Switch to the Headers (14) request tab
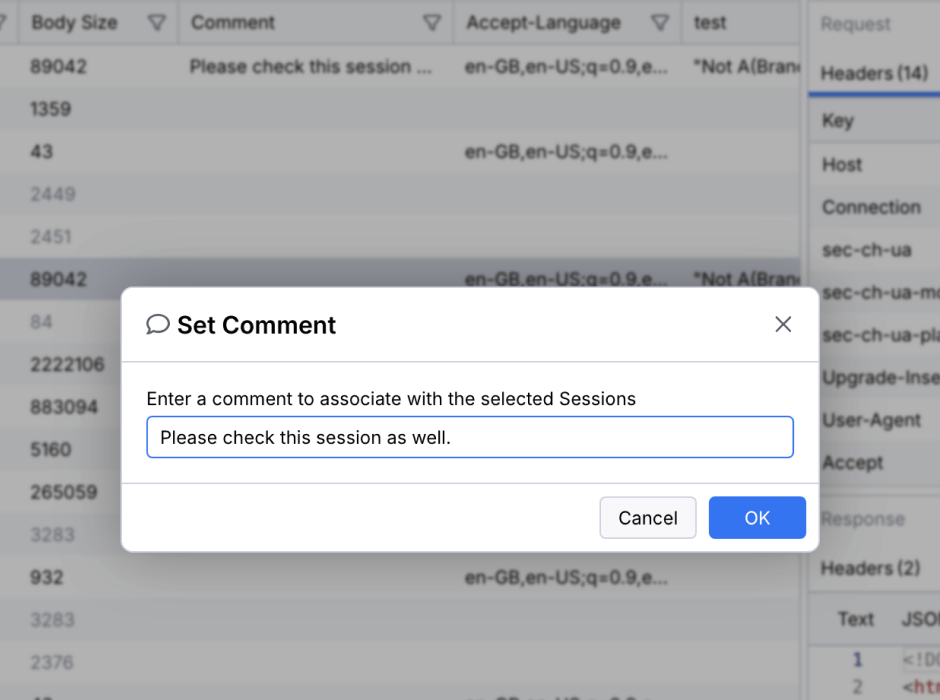 point(874,73)
